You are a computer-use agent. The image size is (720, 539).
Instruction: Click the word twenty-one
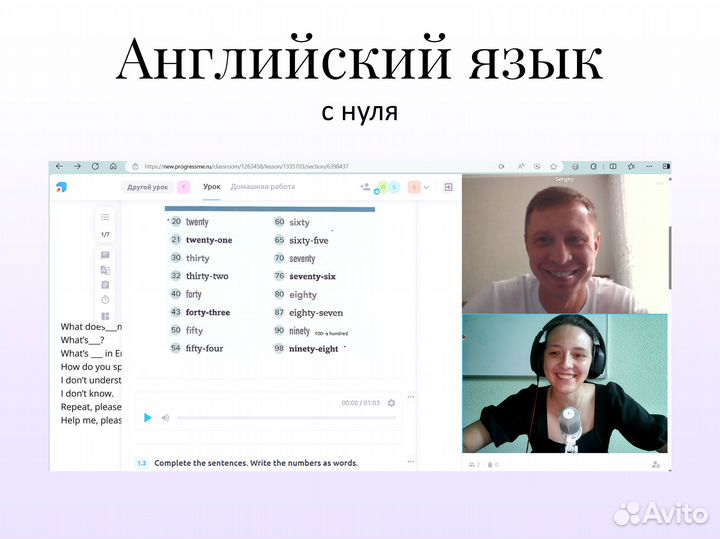pyautogui.click(x=209, y=240)
